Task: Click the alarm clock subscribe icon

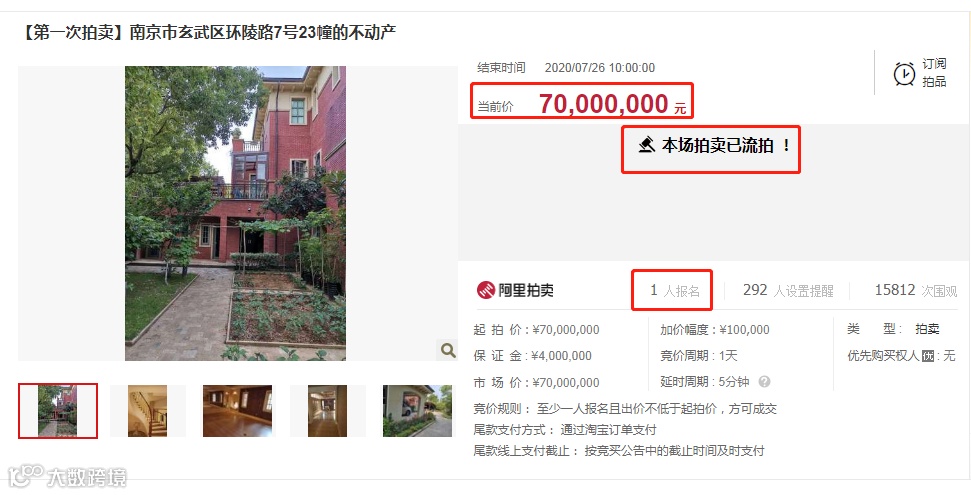Action: click(904, 73)
